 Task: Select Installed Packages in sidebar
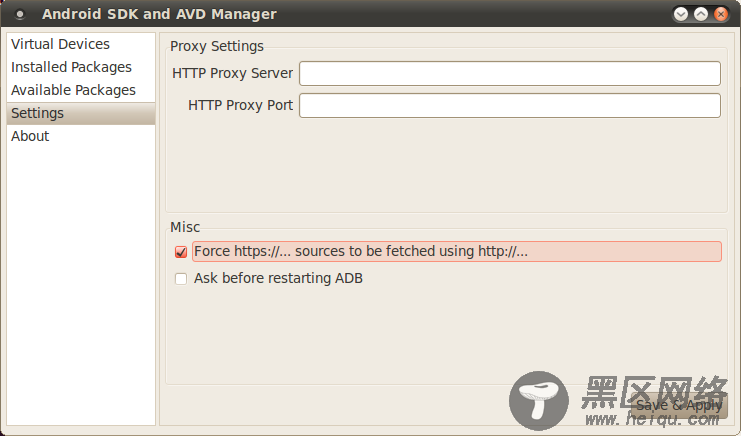click(81, 67)
